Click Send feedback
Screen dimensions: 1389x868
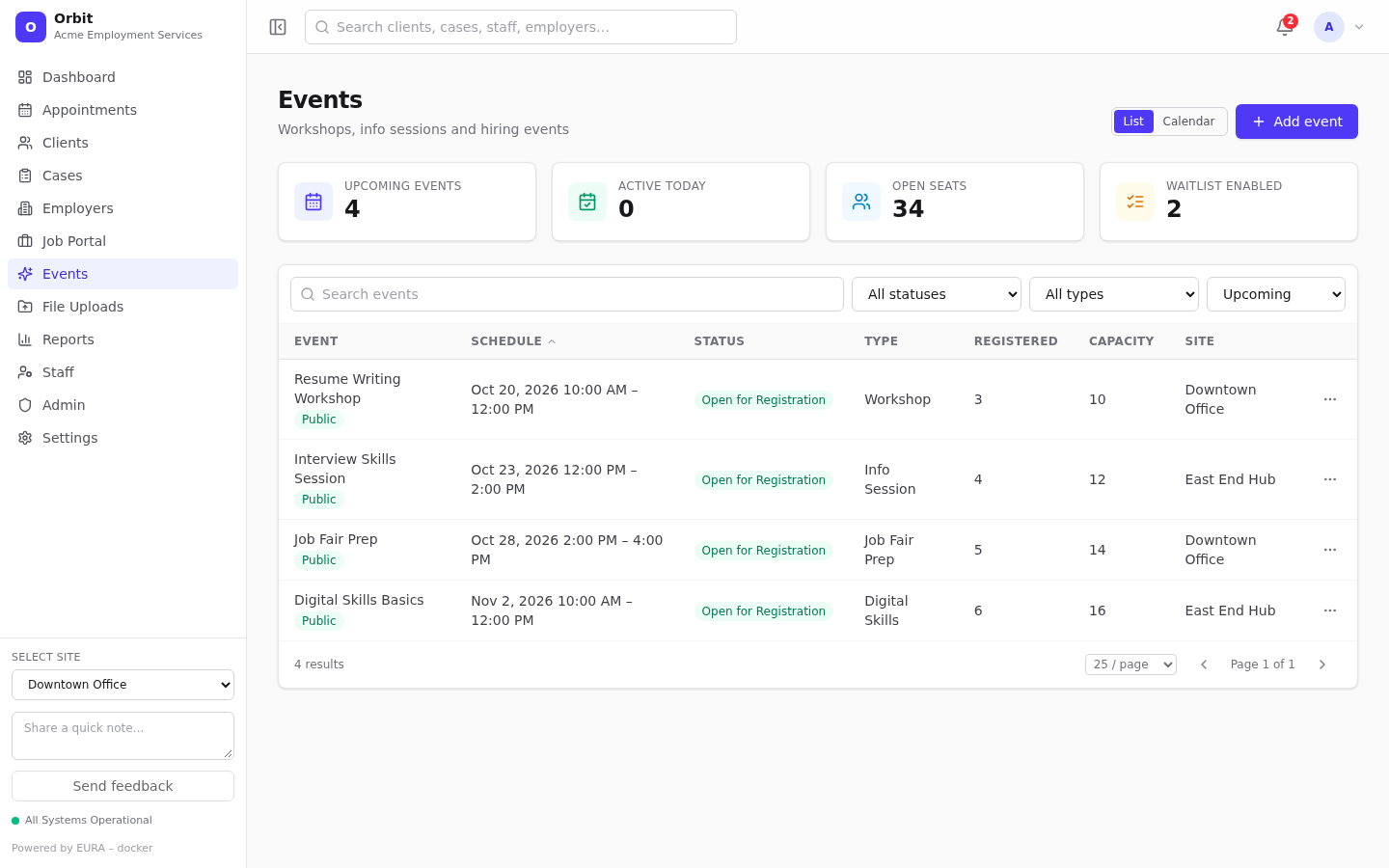pyautogui.click(x=123, y=786)
